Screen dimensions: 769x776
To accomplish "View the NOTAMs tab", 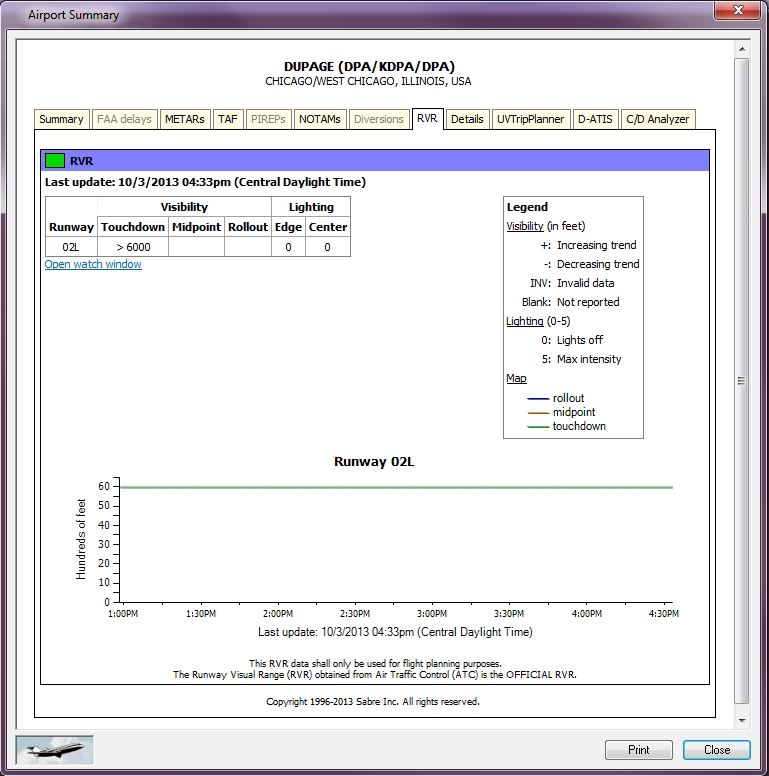I will pos(320,119).
